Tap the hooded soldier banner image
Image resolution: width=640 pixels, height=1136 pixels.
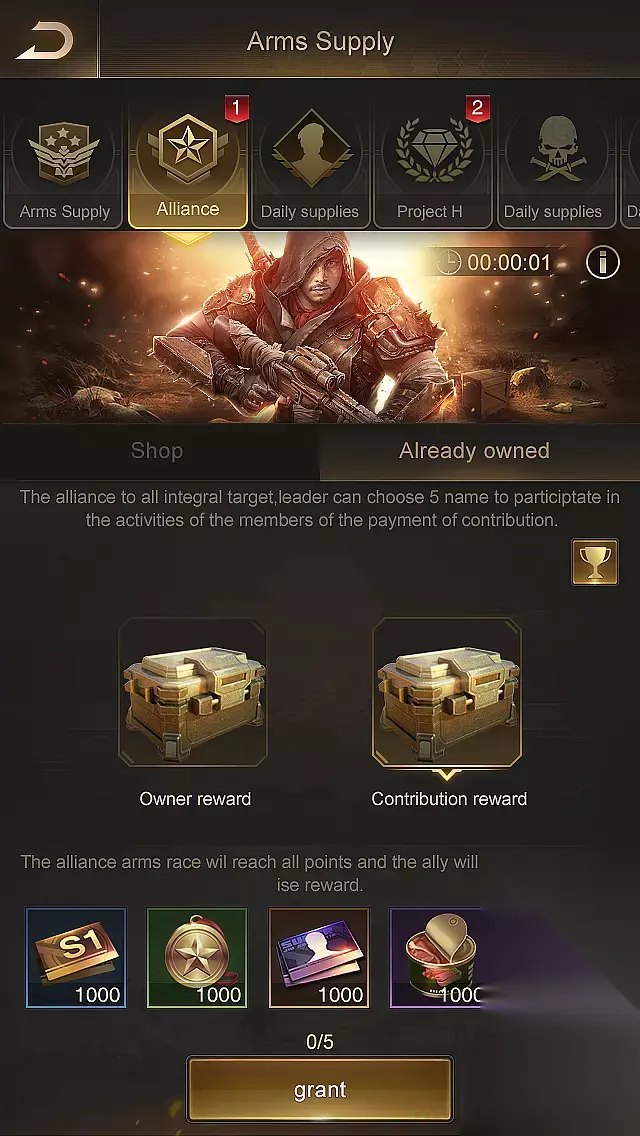click(320, 327)
